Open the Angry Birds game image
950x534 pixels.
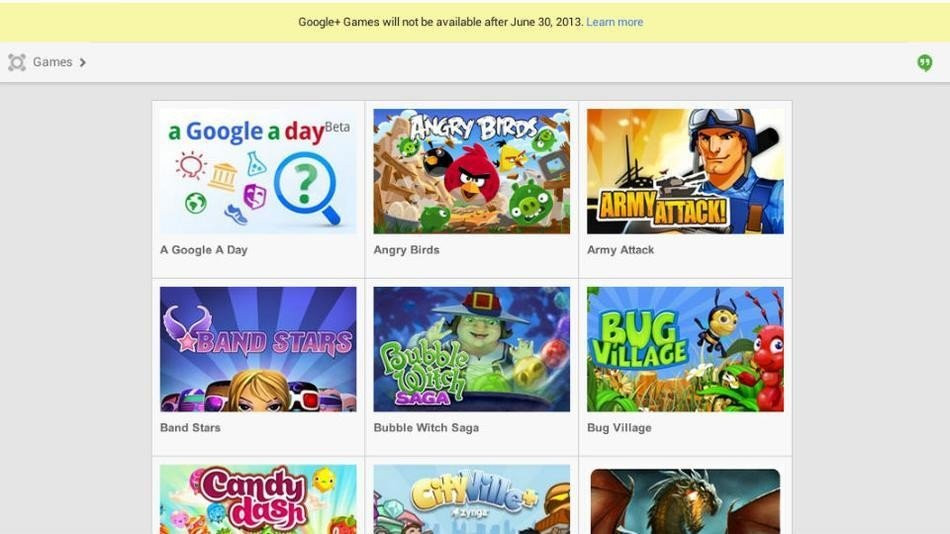coord(471,171)
